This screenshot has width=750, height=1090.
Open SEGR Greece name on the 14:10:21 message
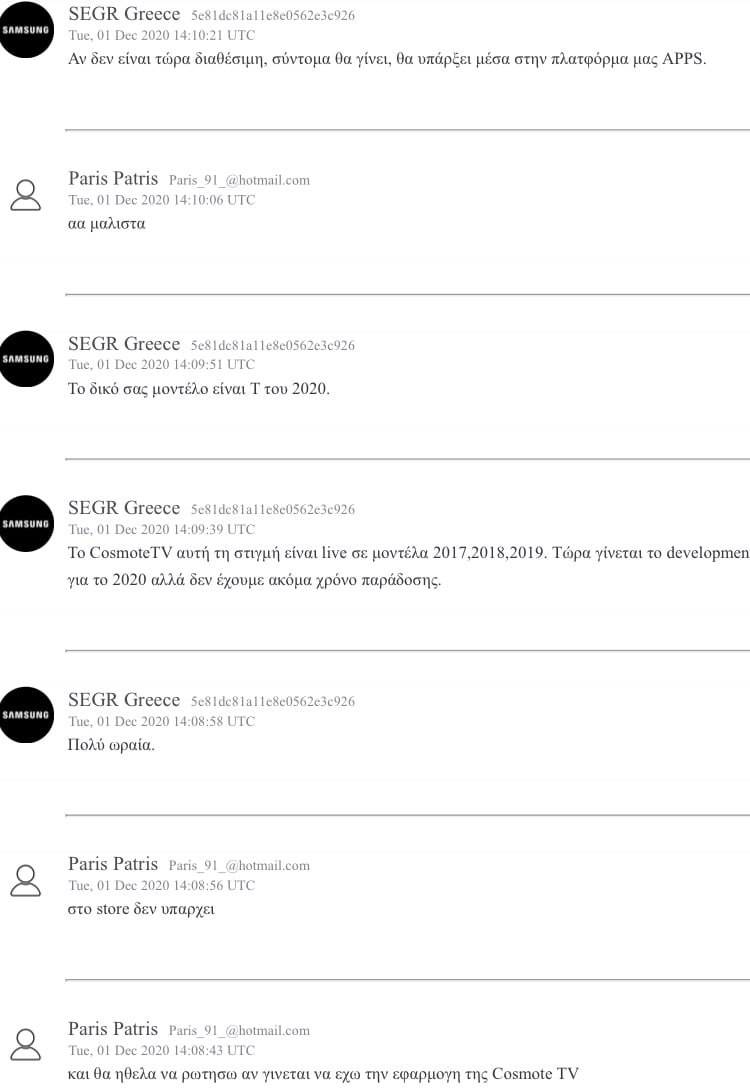[124, 14]
